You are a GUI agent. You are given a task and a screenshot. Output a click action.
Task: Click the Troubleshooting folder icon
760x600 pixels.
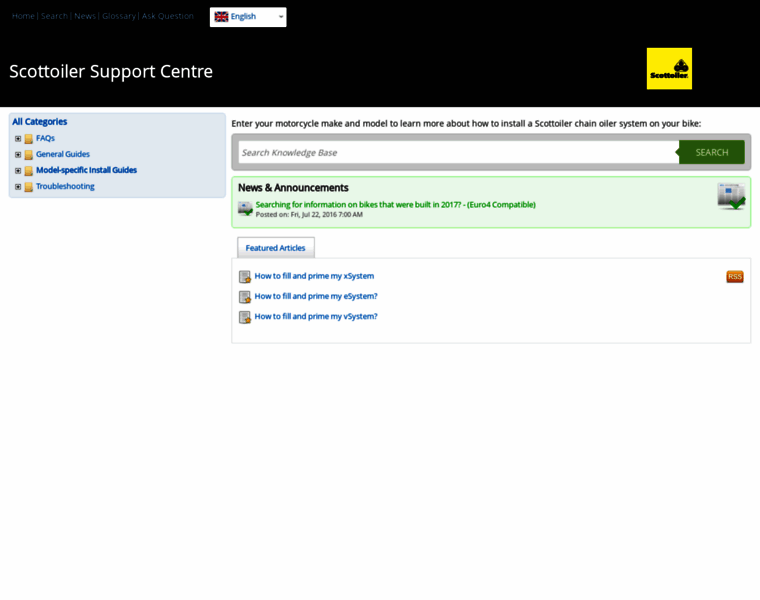pos(29,187)
